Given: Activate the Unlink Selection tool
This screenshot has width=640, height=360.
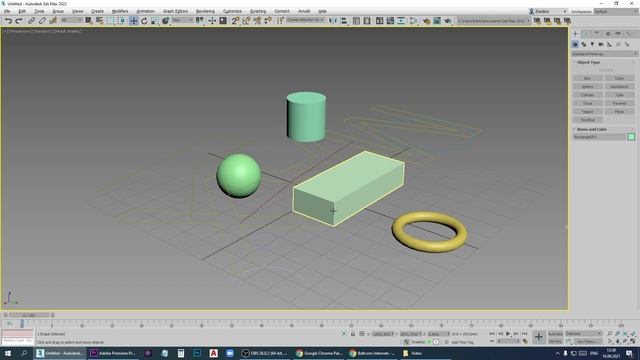Looking at the screenshot, I should click(42, 21).
